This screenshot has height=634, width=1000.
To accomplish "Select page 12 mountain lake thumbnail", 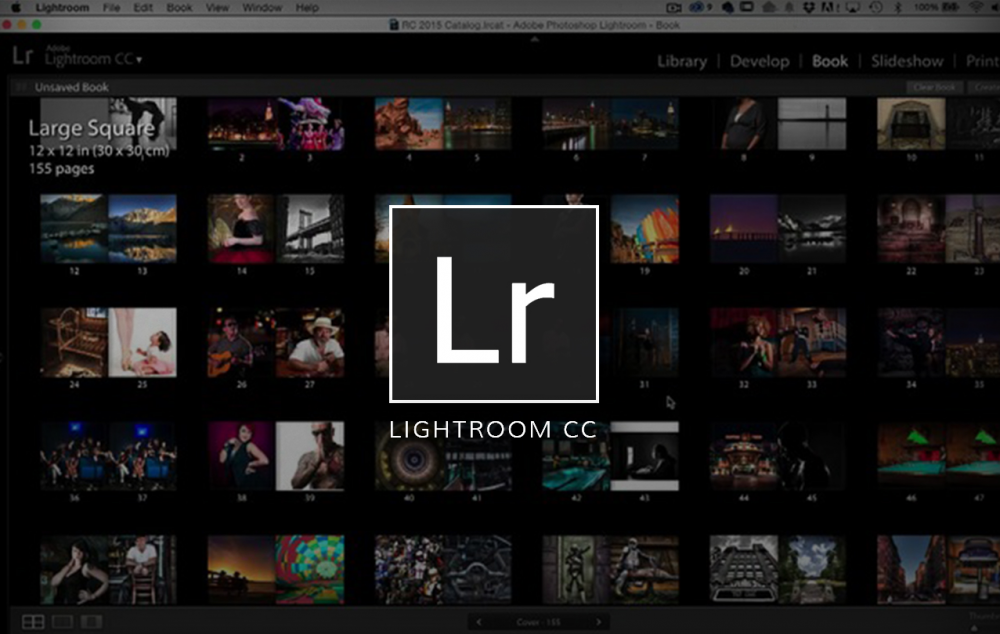I will (74, 229).
